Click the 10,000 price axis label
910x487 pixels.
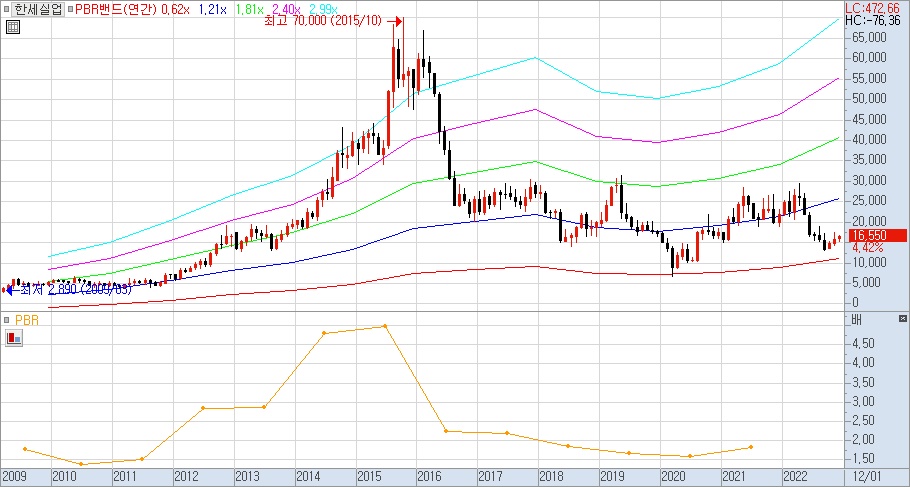click(869, 262)
